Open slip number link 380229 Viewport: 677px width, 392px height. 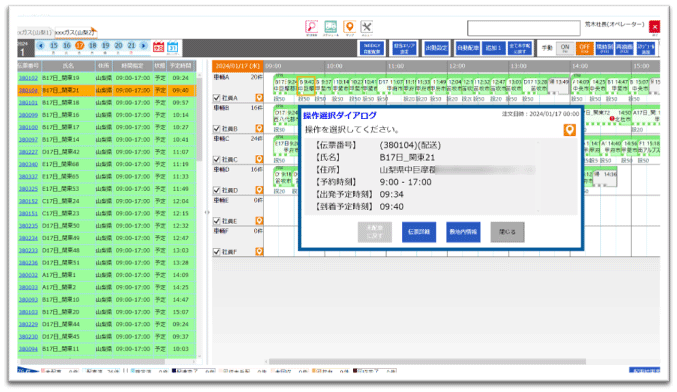pos(28,324)
